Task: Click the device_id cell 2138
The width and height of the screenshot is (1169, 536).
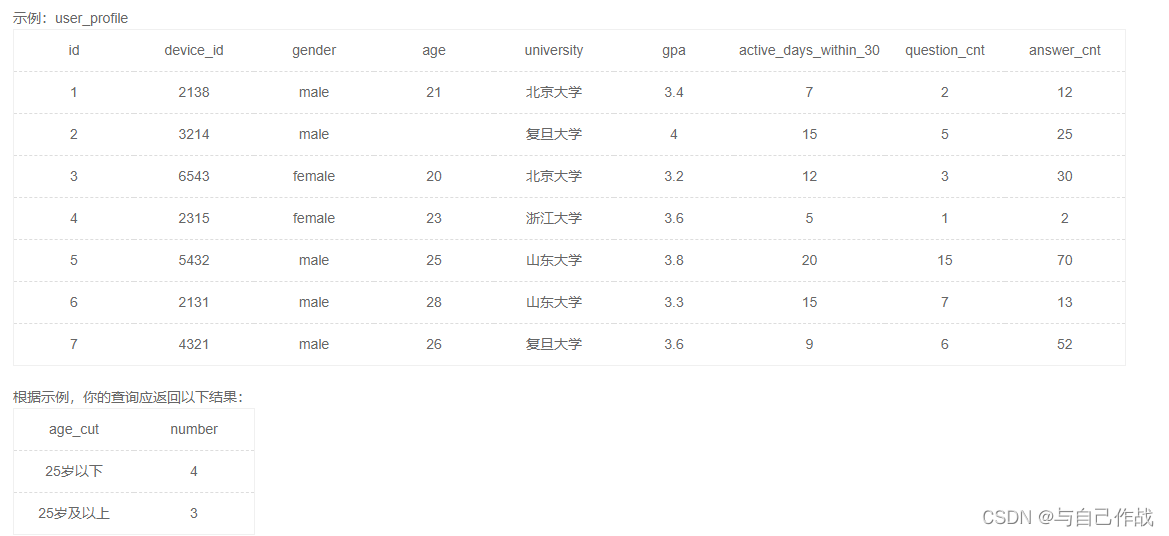Action: [x=194, y=92]
